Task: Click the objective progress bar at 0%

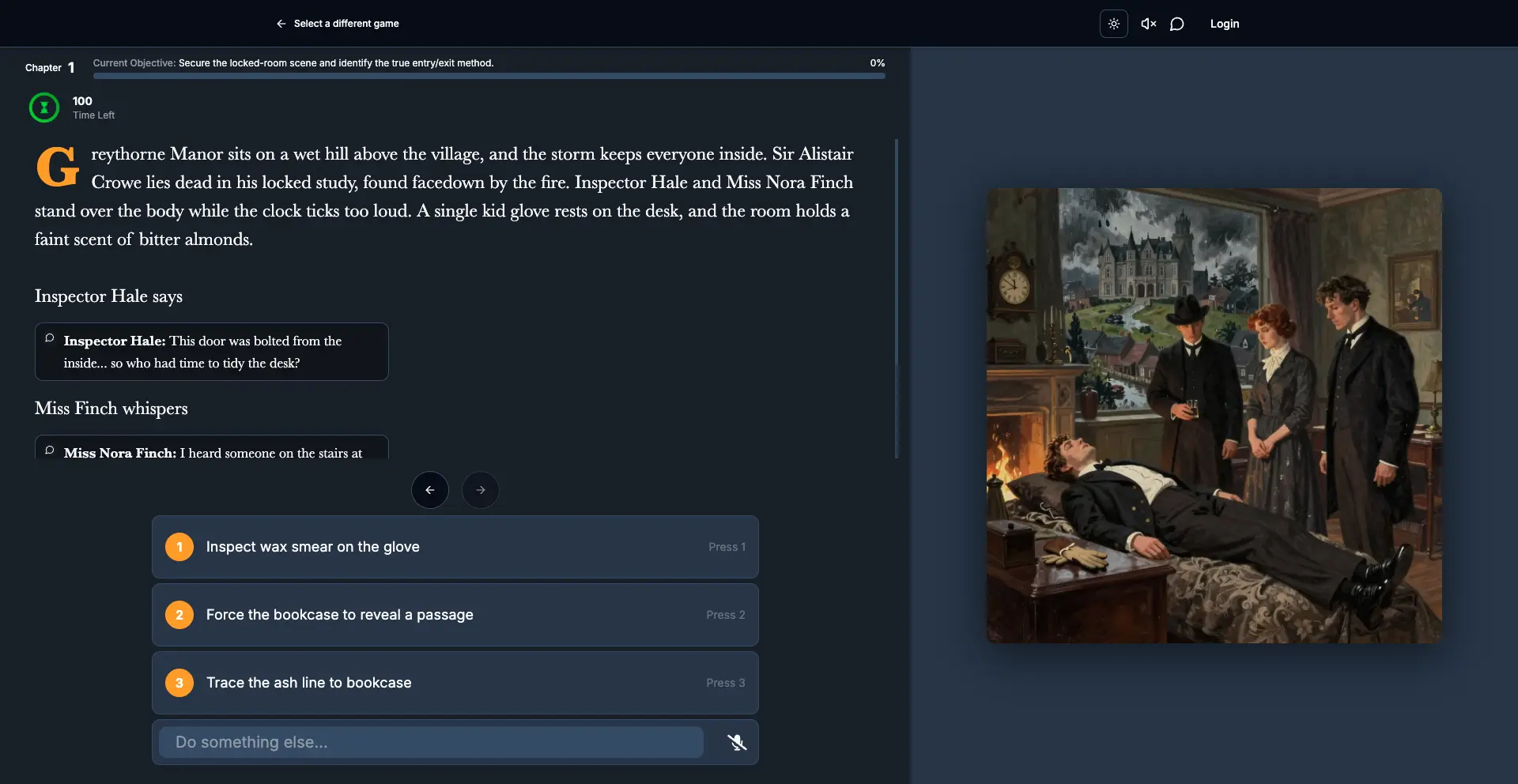Action: click(x=489, y=76)
